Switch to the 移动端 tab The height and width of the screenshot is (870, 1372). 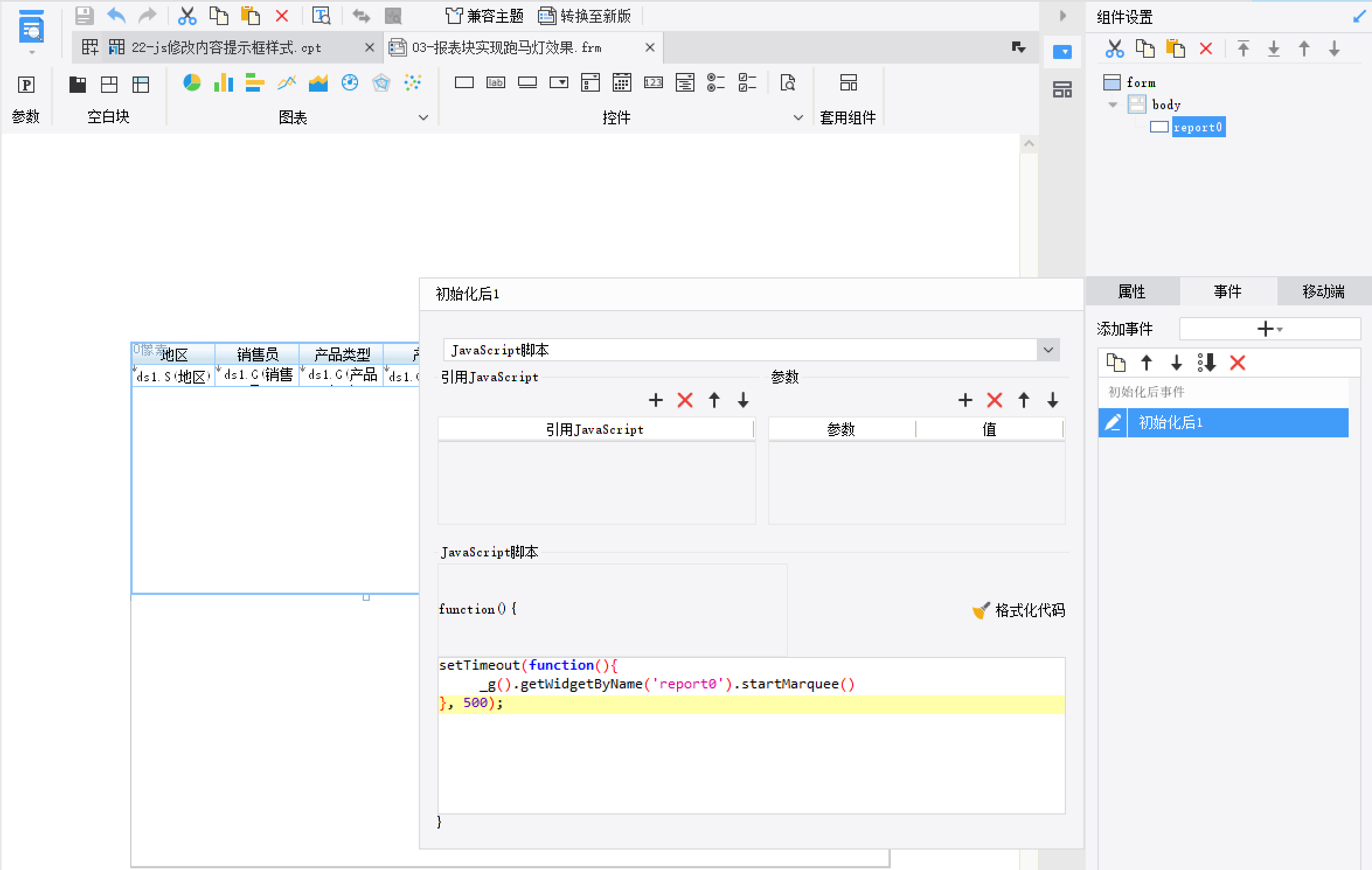[1323, 291]
